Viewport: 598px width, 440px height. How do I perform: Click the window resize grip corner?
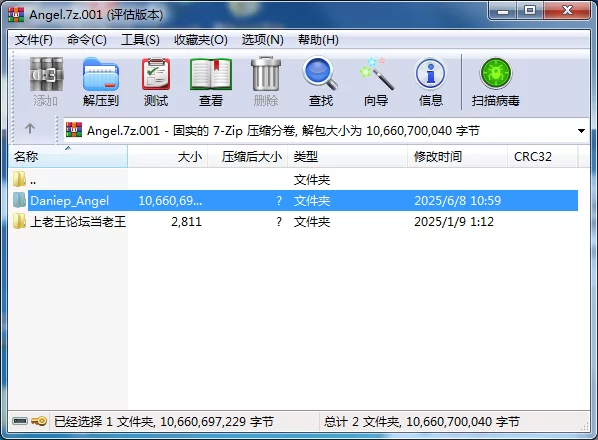584,426
